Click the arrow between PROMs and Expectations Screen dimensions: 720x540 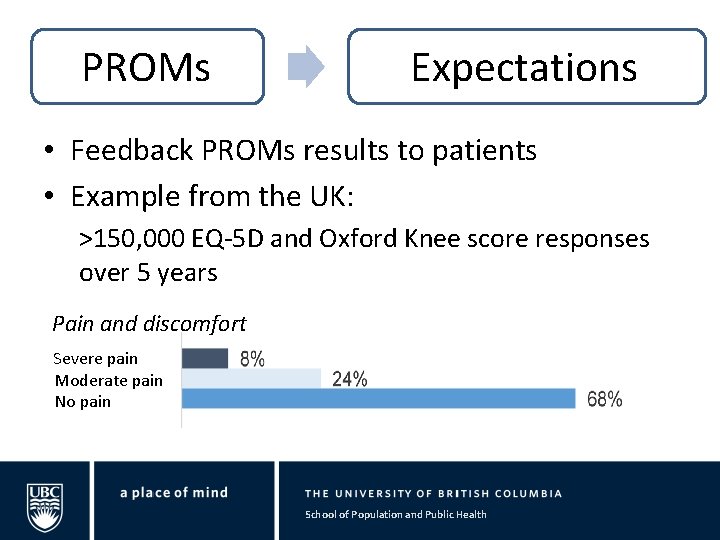306,67
